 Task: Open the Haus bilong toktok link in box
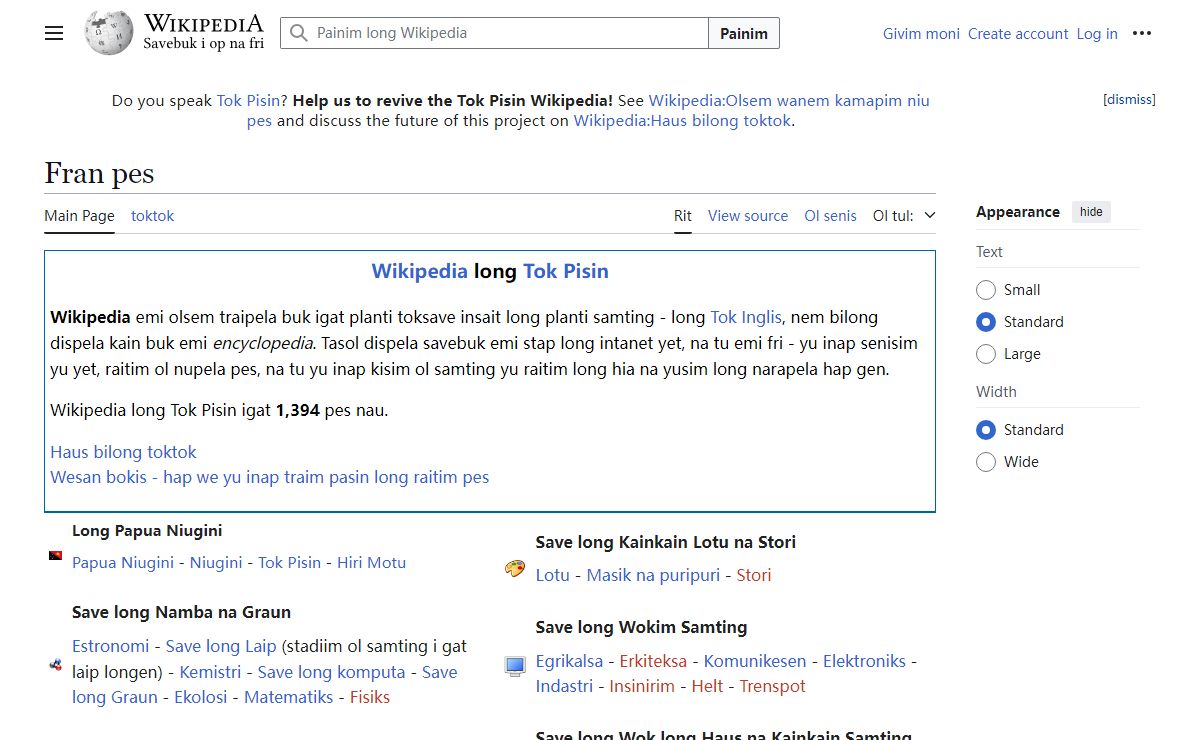tap(123, 452)
